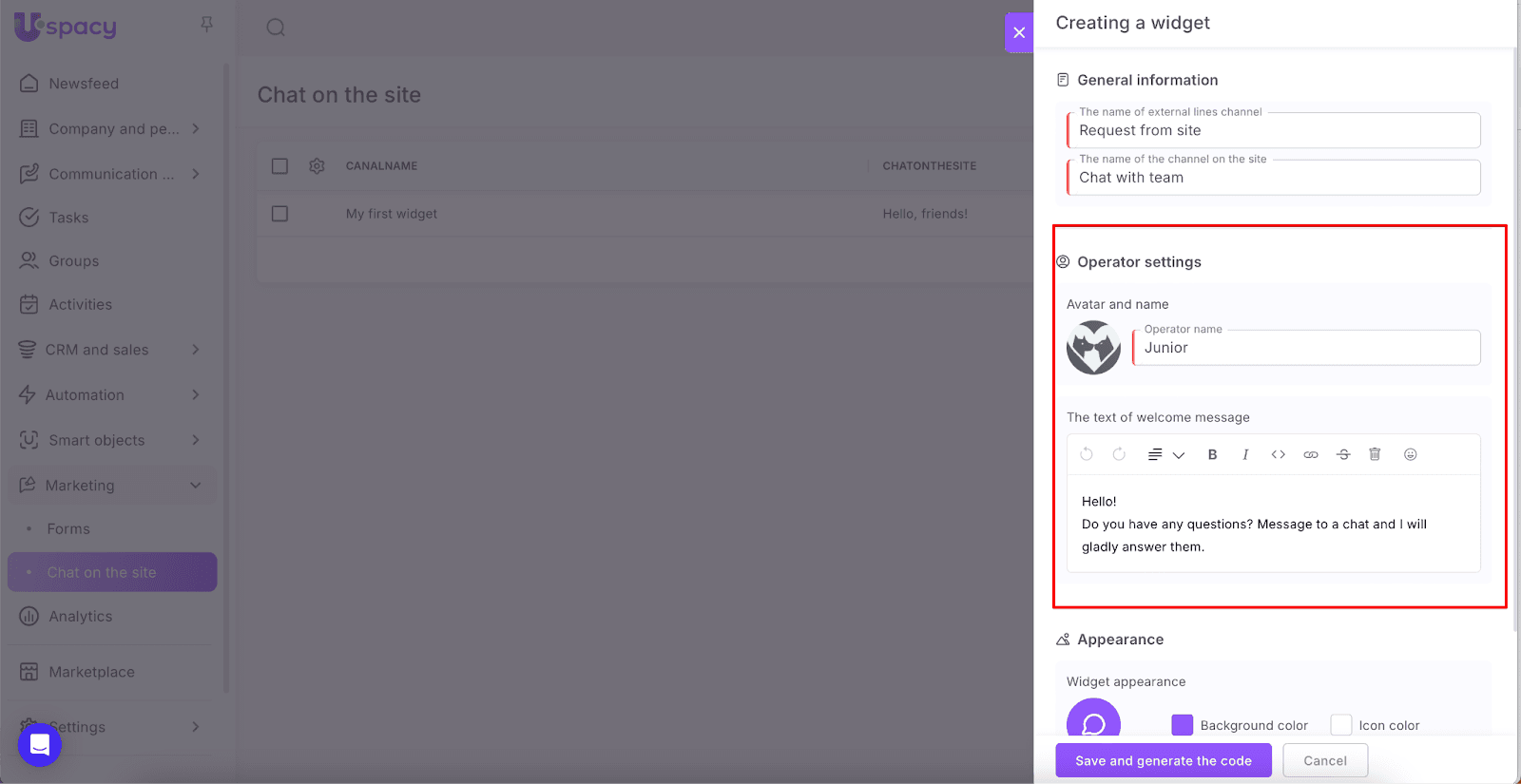Select the My first widget checkbox

279,214
